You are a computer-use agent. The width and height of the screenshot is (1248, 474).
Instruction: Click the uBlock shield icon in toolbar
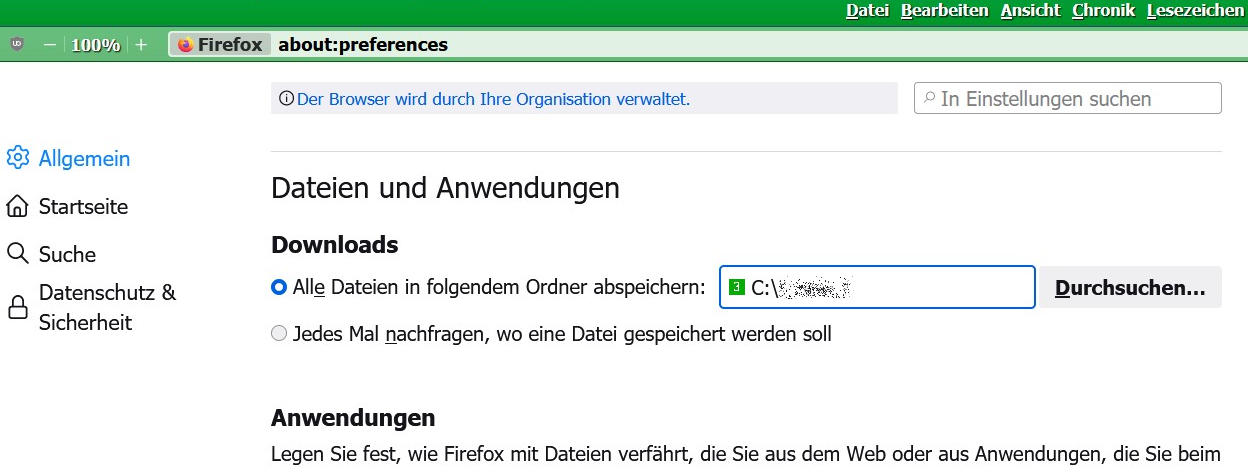(x=17, y=45)
